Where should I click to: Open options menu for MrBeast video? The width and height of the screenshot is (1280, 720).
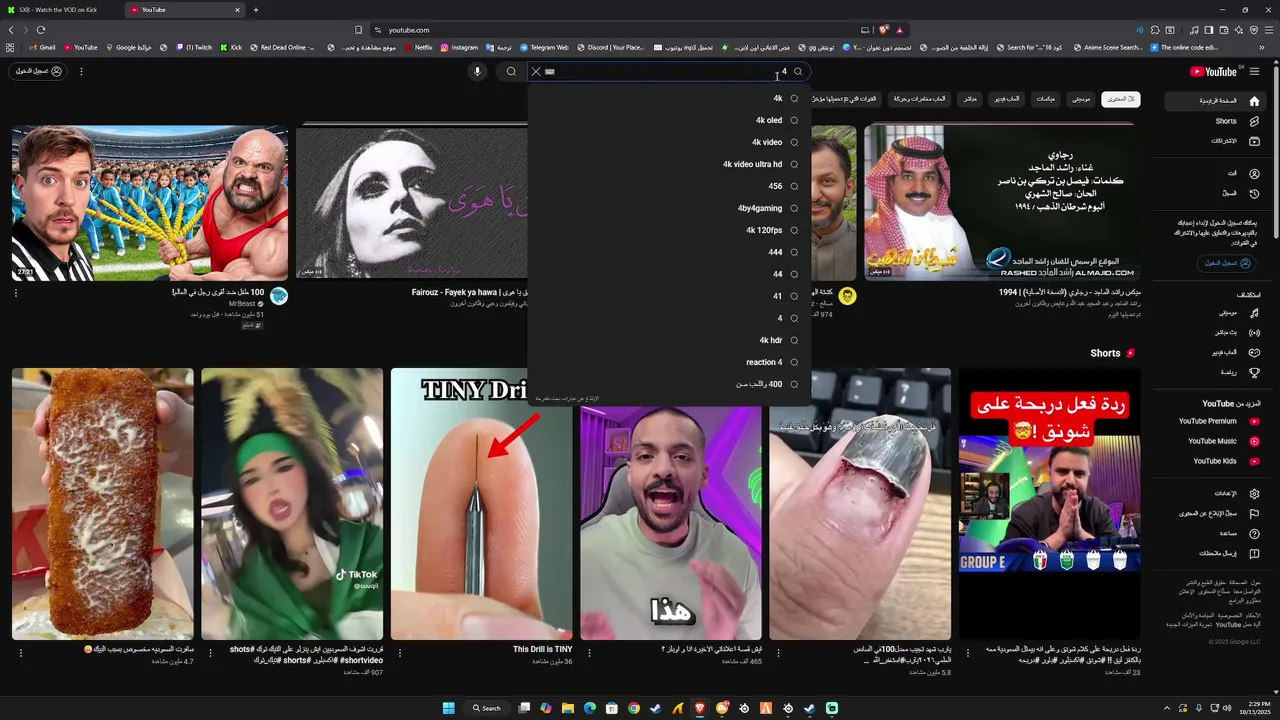16,293
